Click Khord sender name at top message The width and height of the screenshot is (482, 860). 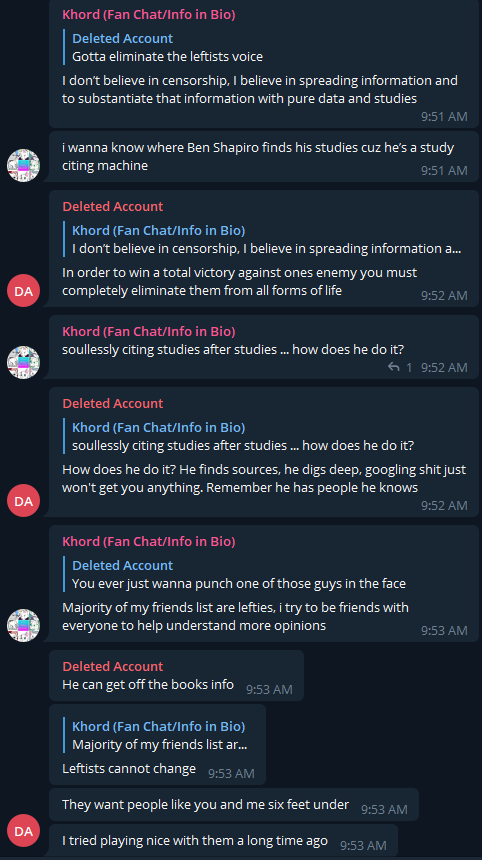click(149, 14)
